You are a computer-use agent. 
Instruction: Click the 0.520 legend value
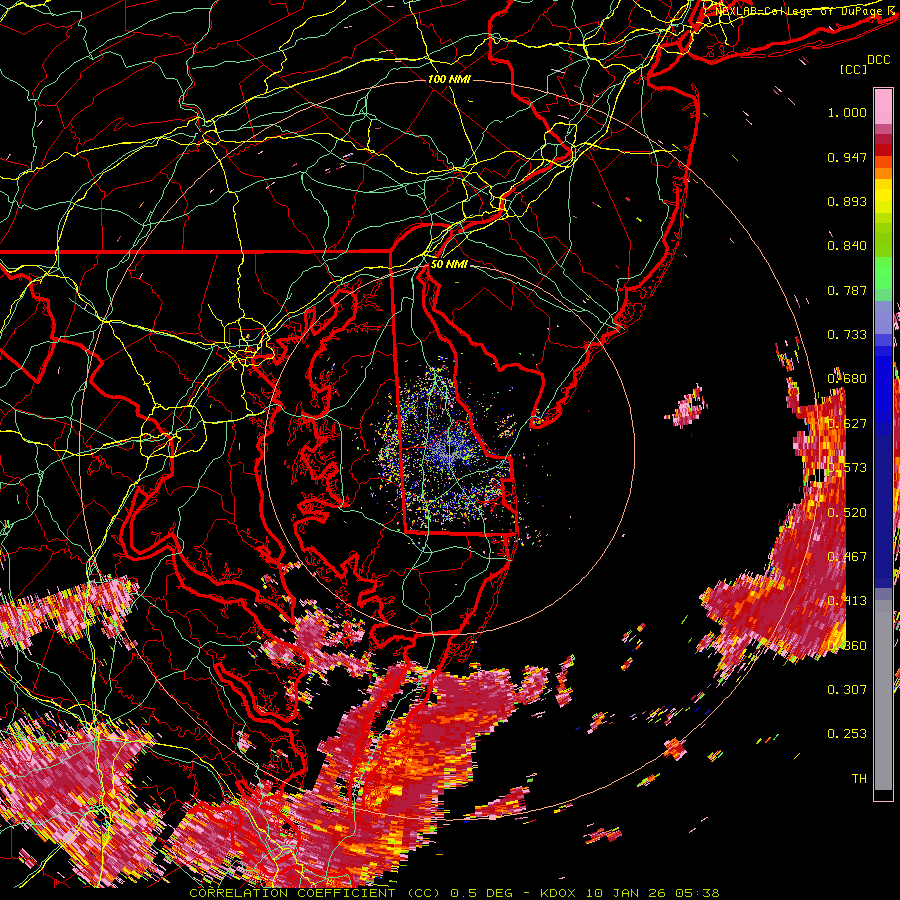point(847,513)
